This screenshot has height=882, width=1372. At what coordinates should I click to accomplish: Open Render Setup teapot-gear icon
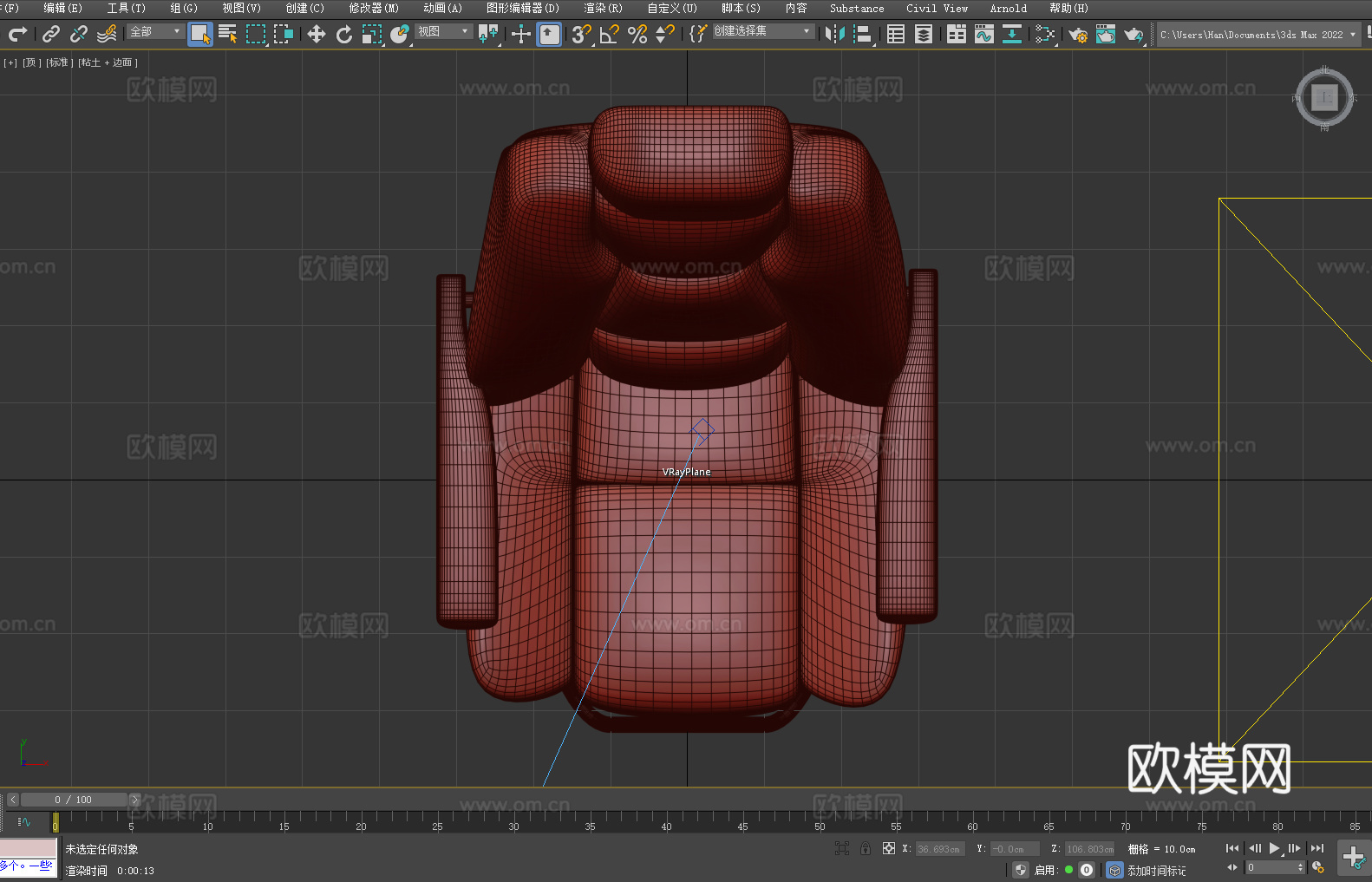tap(1078, 34)
